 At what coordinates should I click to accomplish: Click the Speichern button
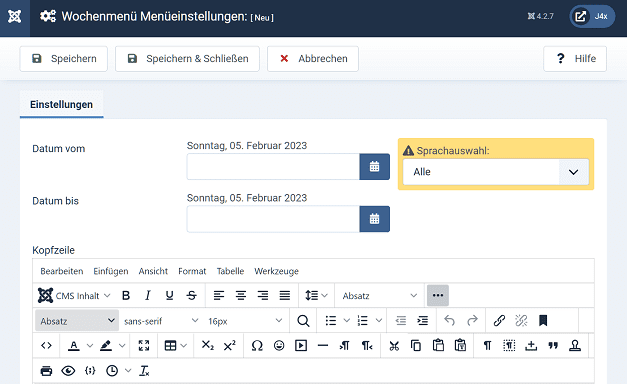(x=64, y=59)
